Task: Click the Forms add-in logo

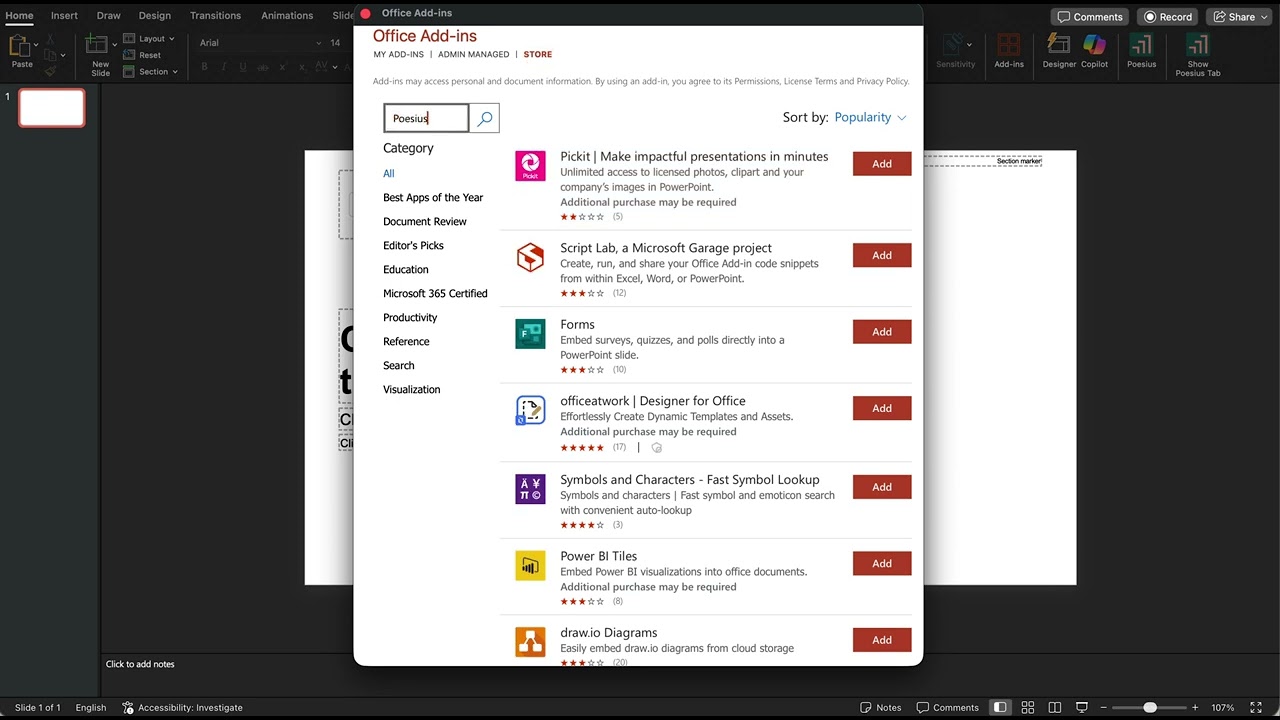Action: (530, 334)
